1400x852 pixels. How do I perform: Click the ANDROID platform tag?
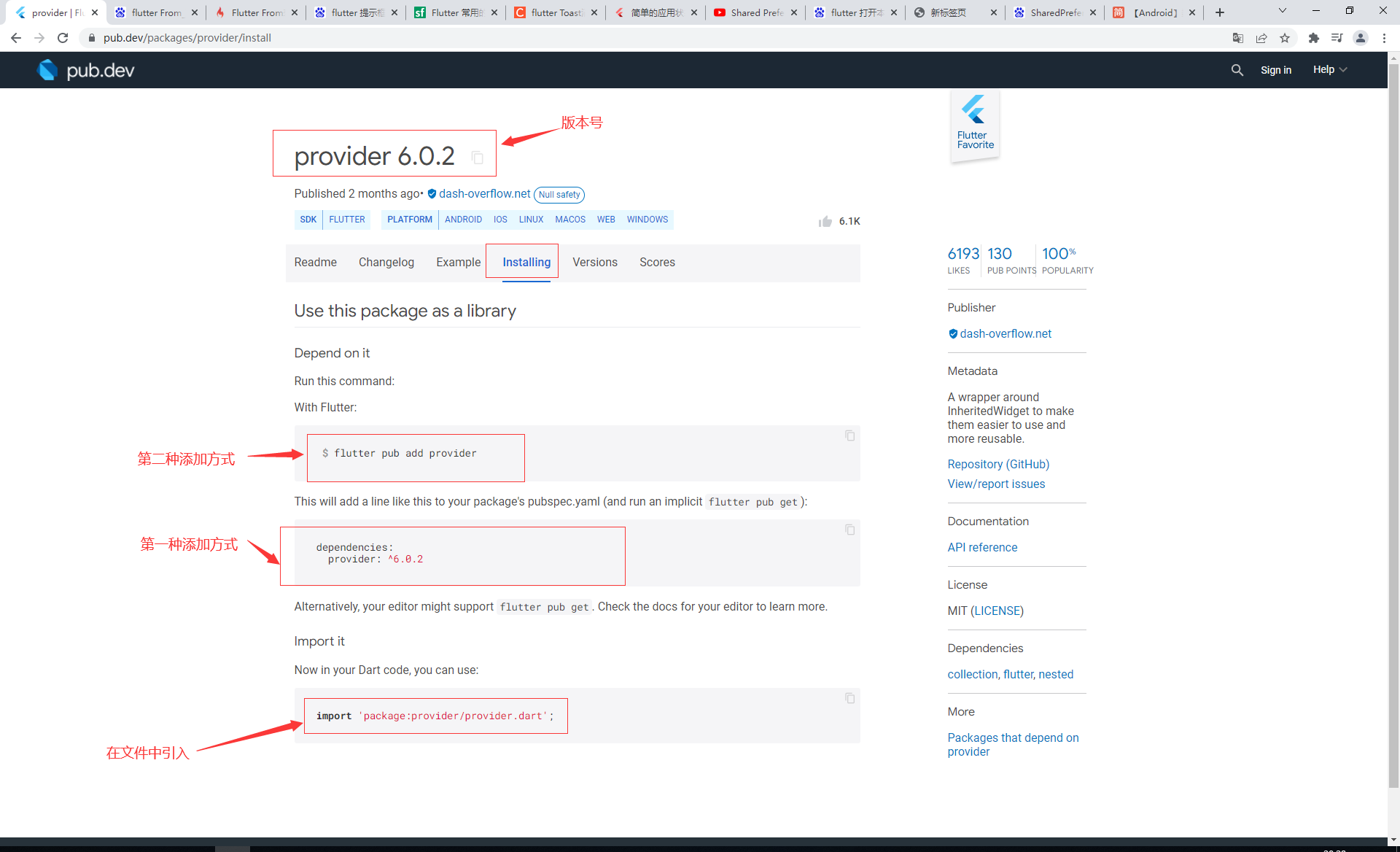point(463,220)
